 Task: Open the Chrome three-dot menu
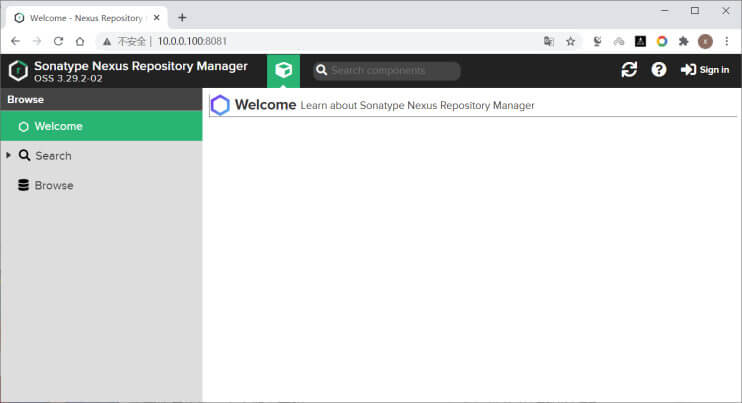727,41
